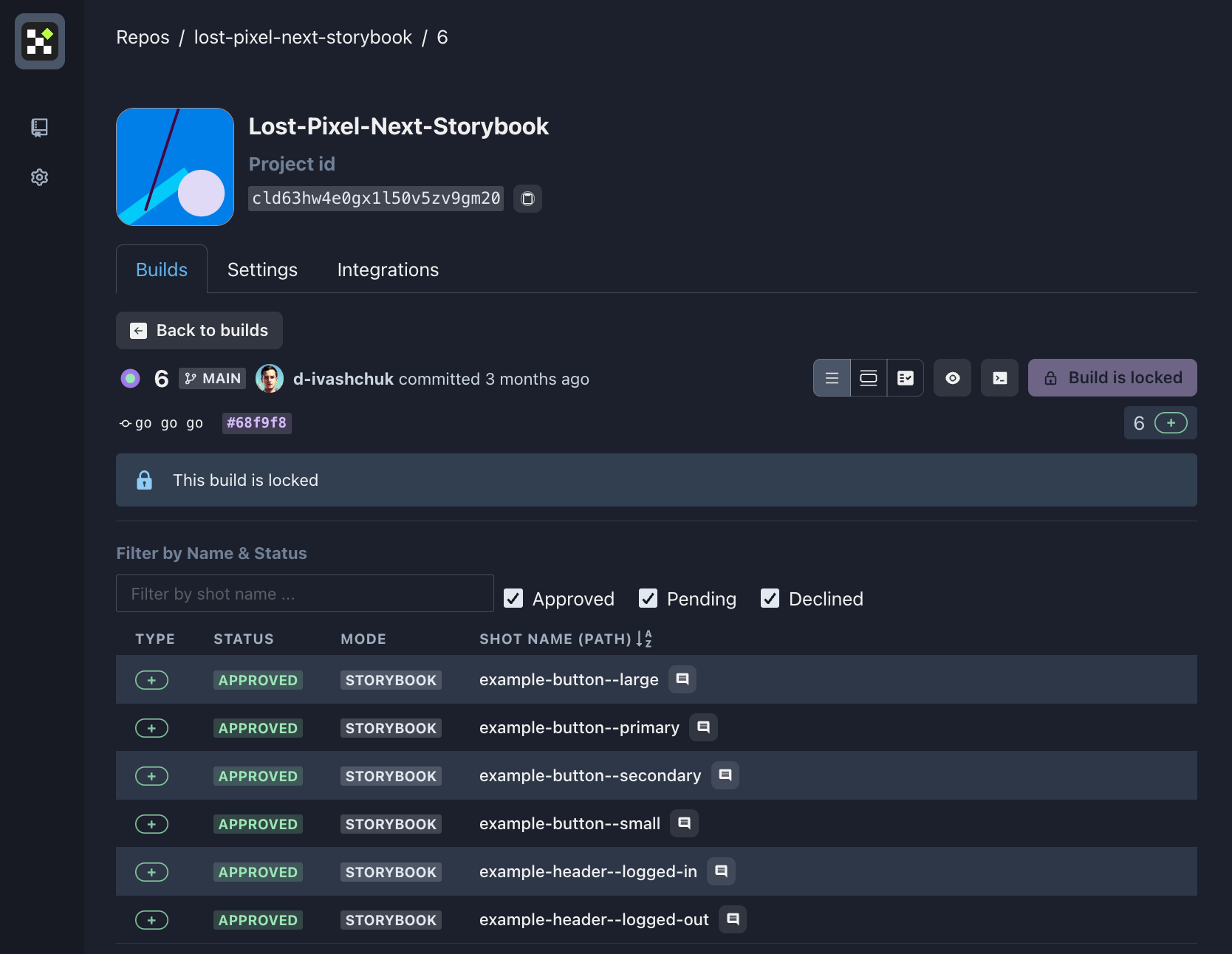The height and width of the screenshot is (954, 1232).
Task: Open the repos icon in sidebar
Action: (40, 128)
